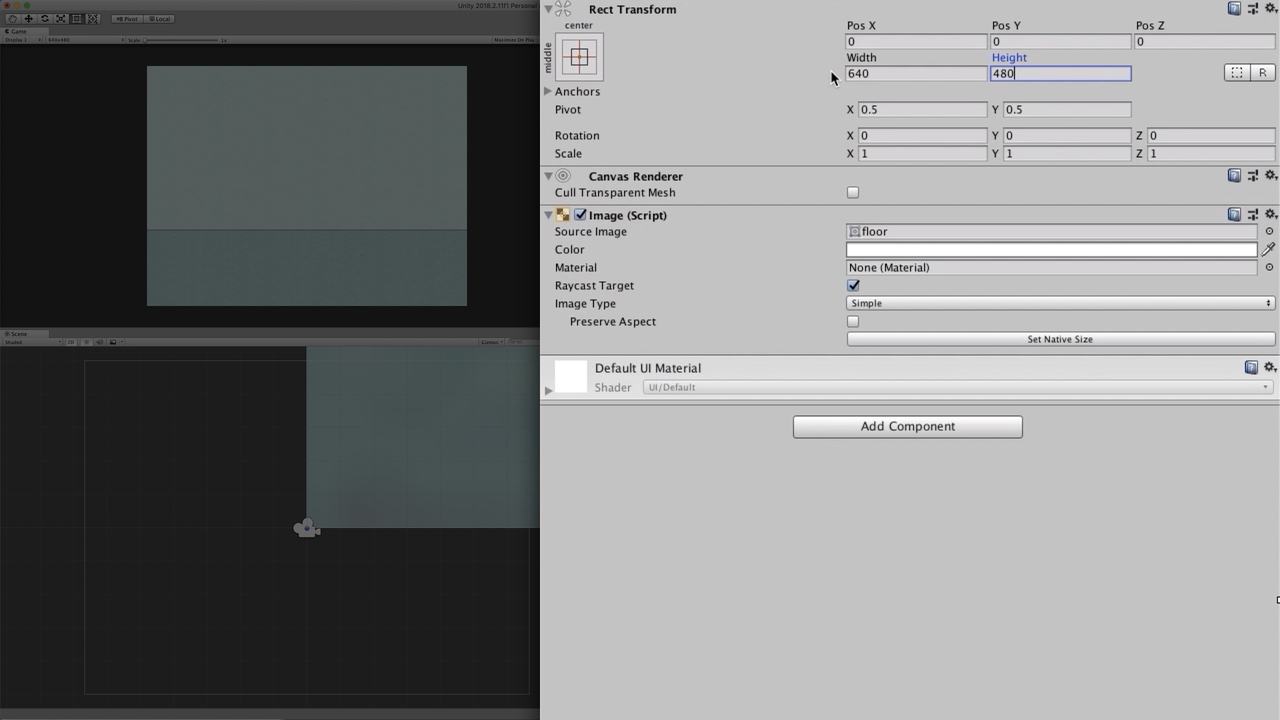Switch to the Game tab
The width and height of the screenshot is (1280, 720).
coord(18,32)
